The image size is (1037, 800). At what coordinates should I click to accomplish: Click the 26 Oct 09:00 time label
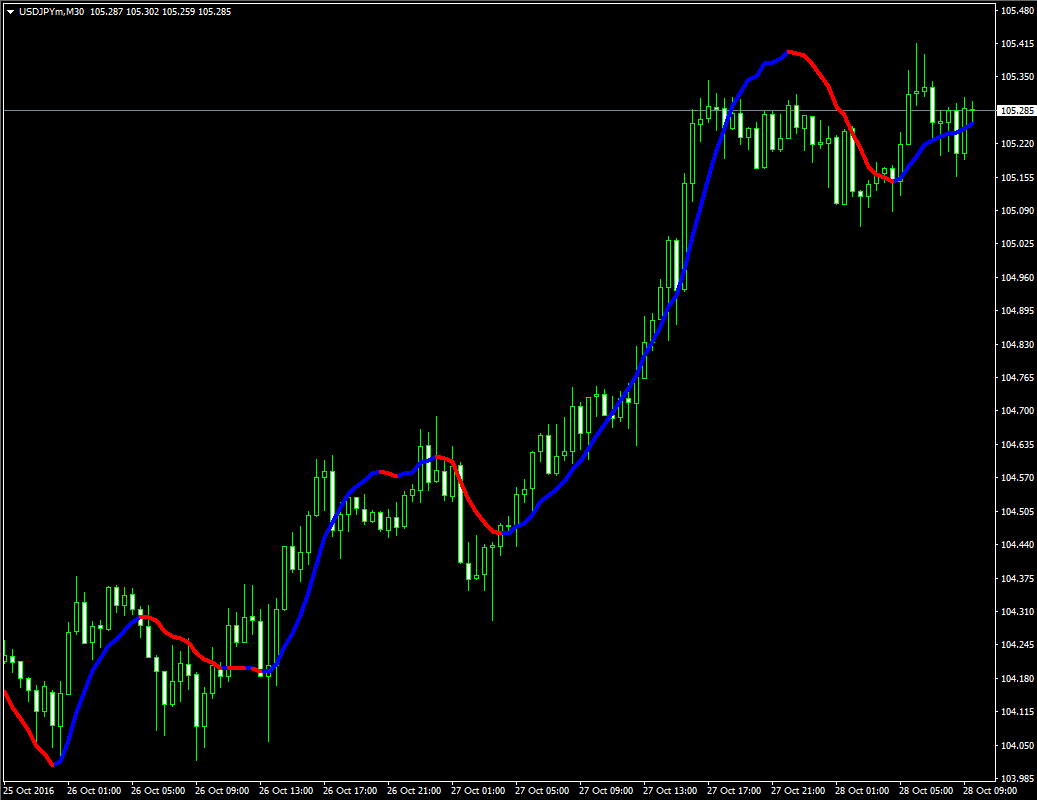pos(222,791)
